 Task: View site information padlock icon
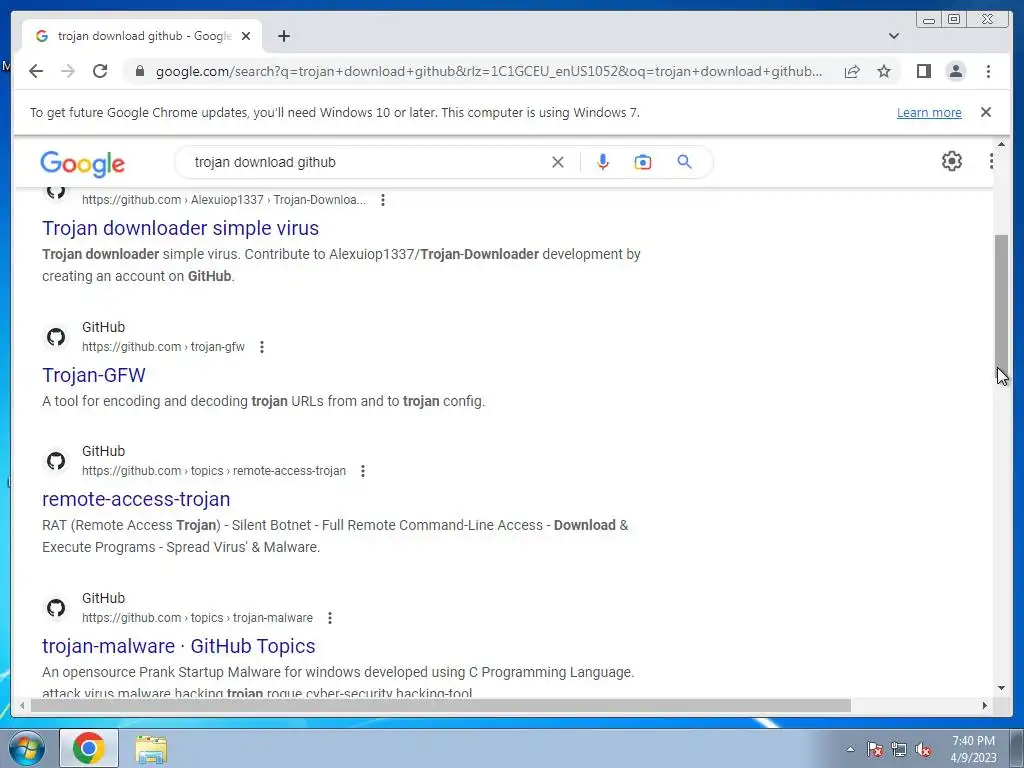coord(139,71)
